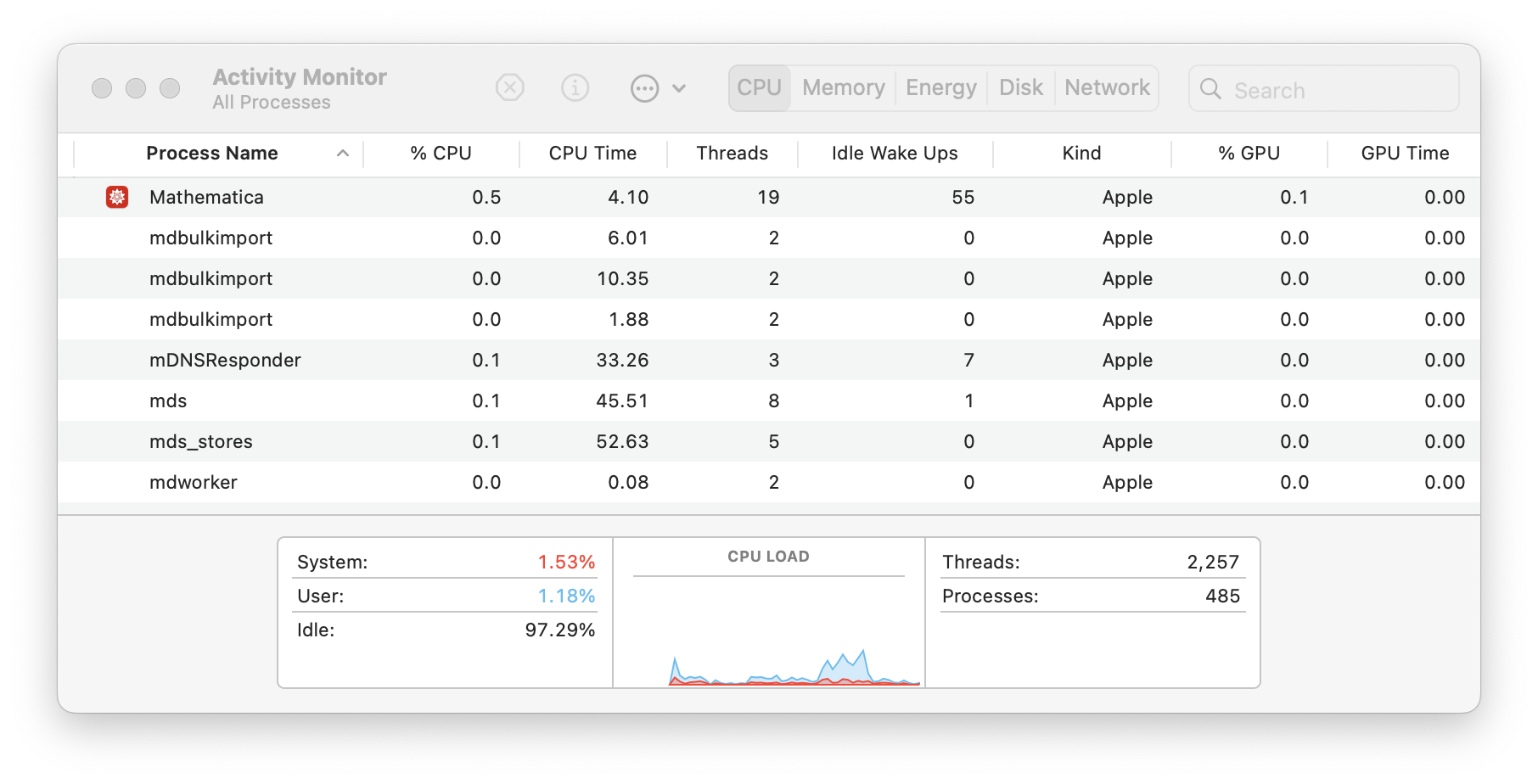Sort by Threads column header
The image size is (1538, 784).
click(x=732, y=154)
